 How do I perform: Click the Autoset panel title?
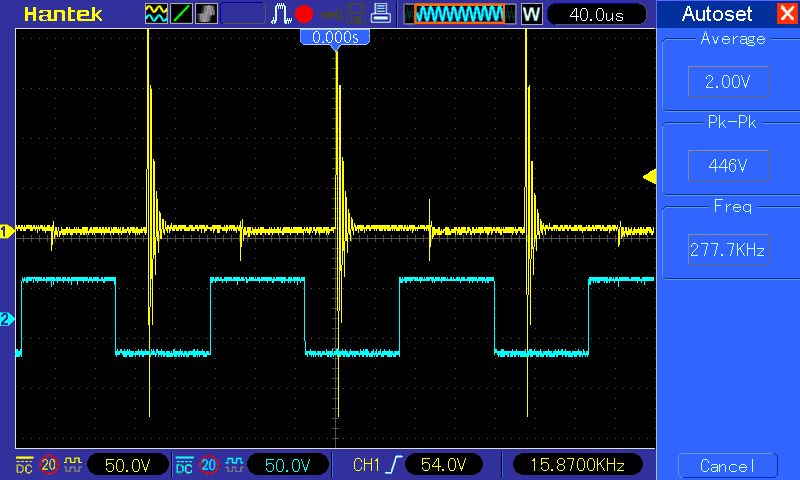pyautogui.click(x=717, y=14)
